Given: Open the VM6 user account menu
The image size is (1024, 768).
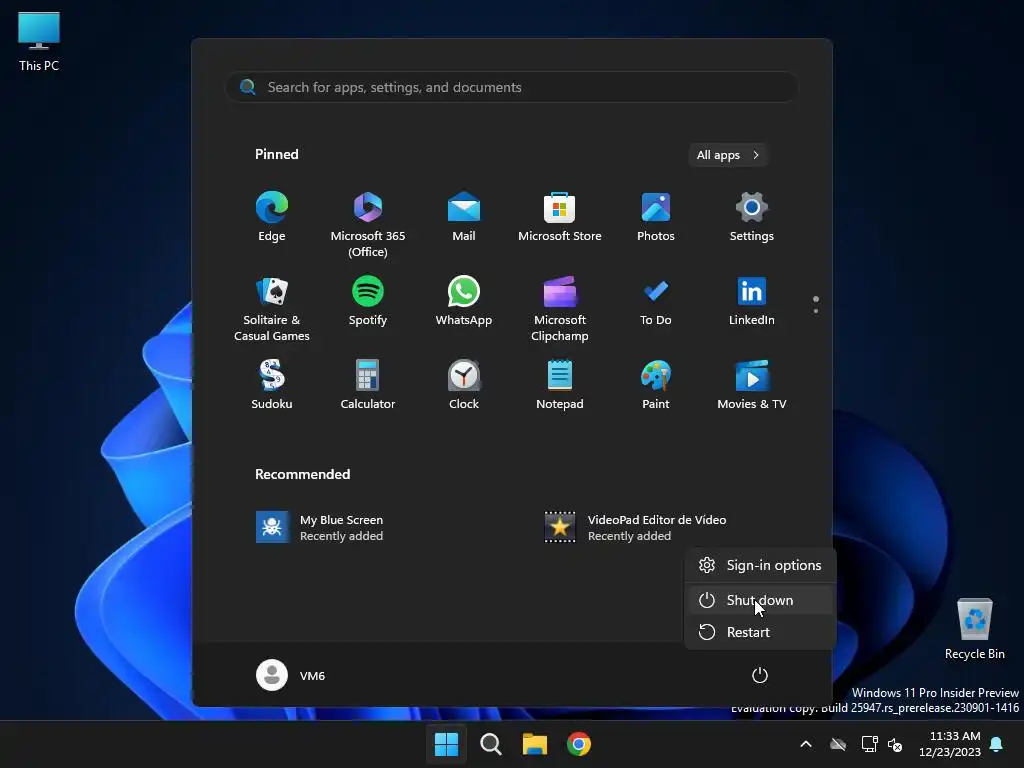Looking at the screenshot, I should (x=291, y=675).
